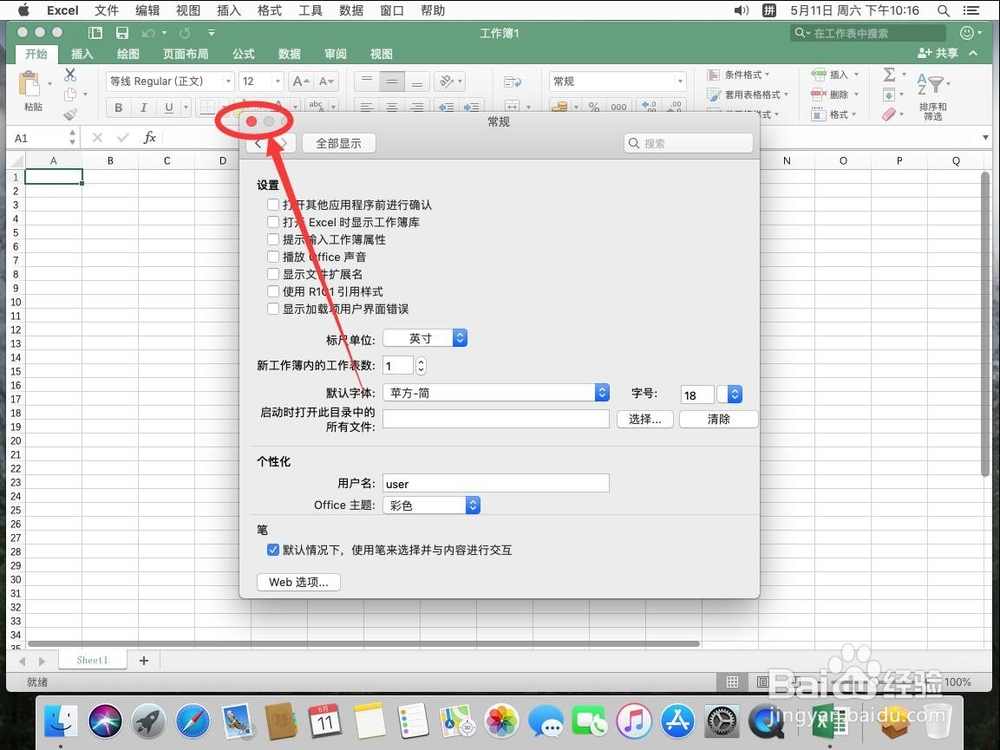The height and width of the screenshot is (750, 1000).
Task: Click the Cut scissors icon
Action: click(70, 75)
